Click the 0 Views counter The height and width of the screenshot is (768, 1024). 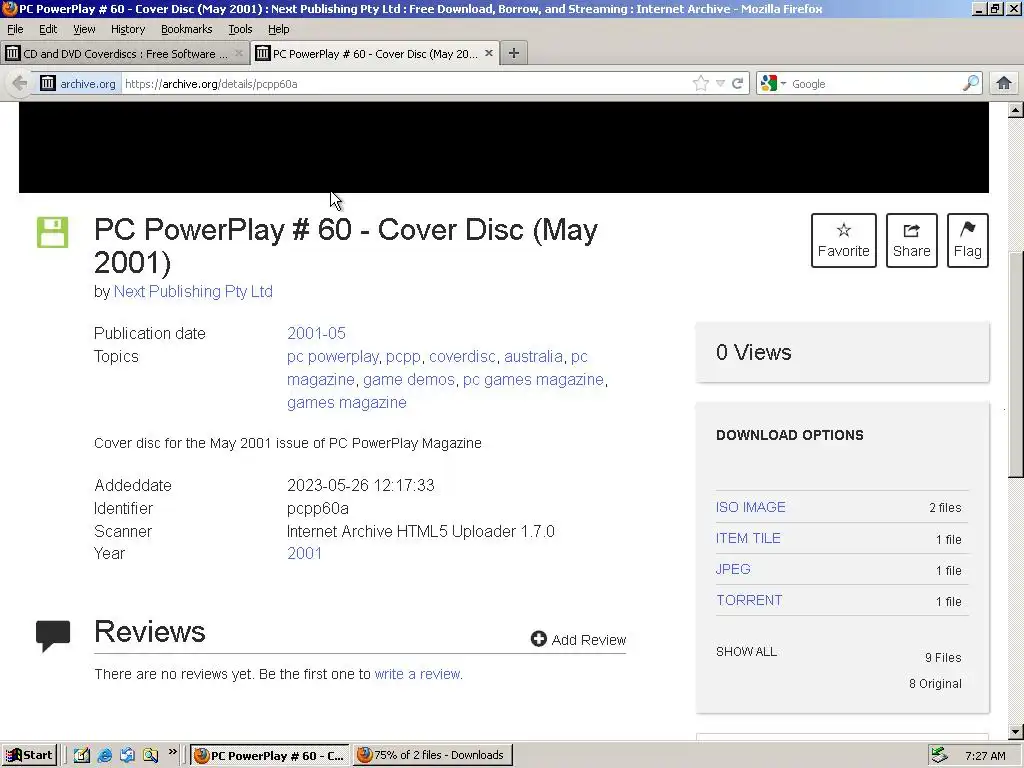[754, 352]
